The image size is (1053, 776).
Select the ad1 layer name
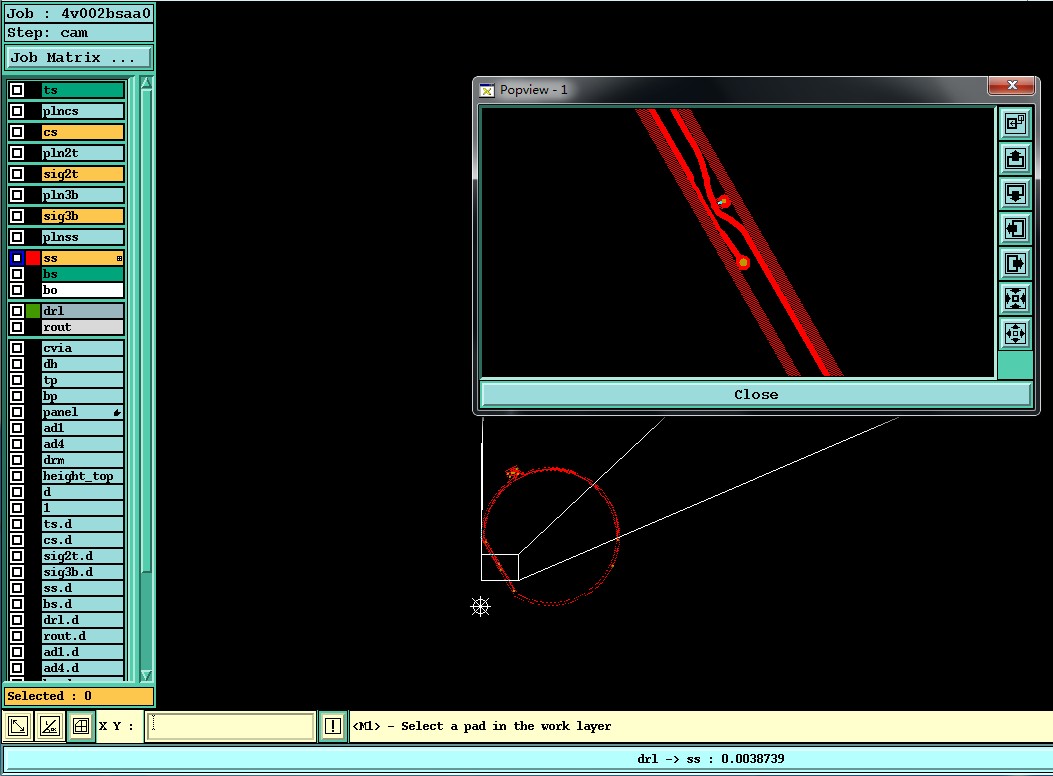coord(83,428)
